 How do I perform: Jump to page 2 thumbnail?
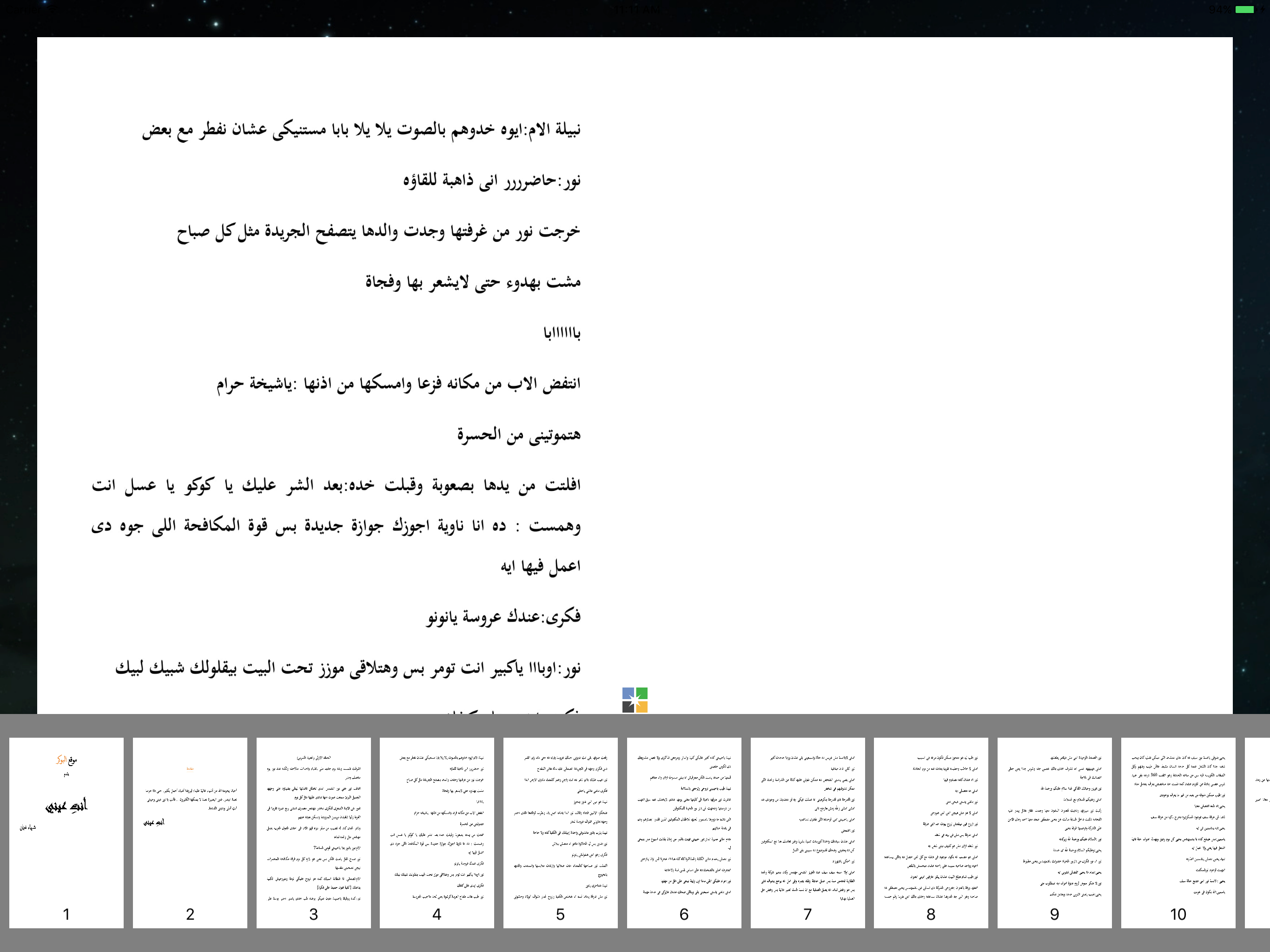(190, 833)
